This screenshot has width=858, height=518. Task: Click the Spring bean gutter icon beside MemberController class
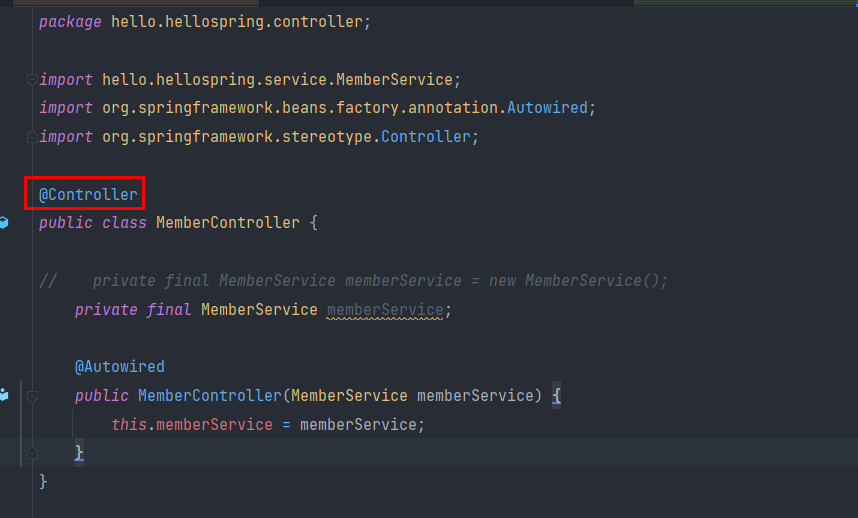click(4, 223)
